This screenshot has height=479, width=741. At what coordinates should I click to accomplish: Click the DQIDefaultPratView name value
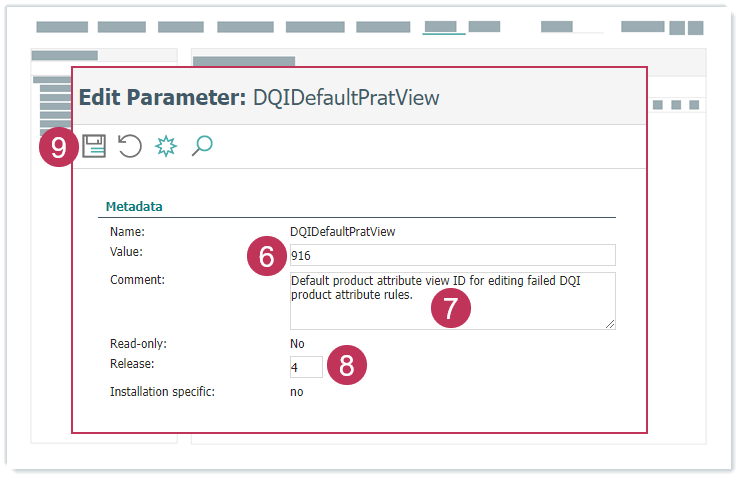[x=342, y=231]
